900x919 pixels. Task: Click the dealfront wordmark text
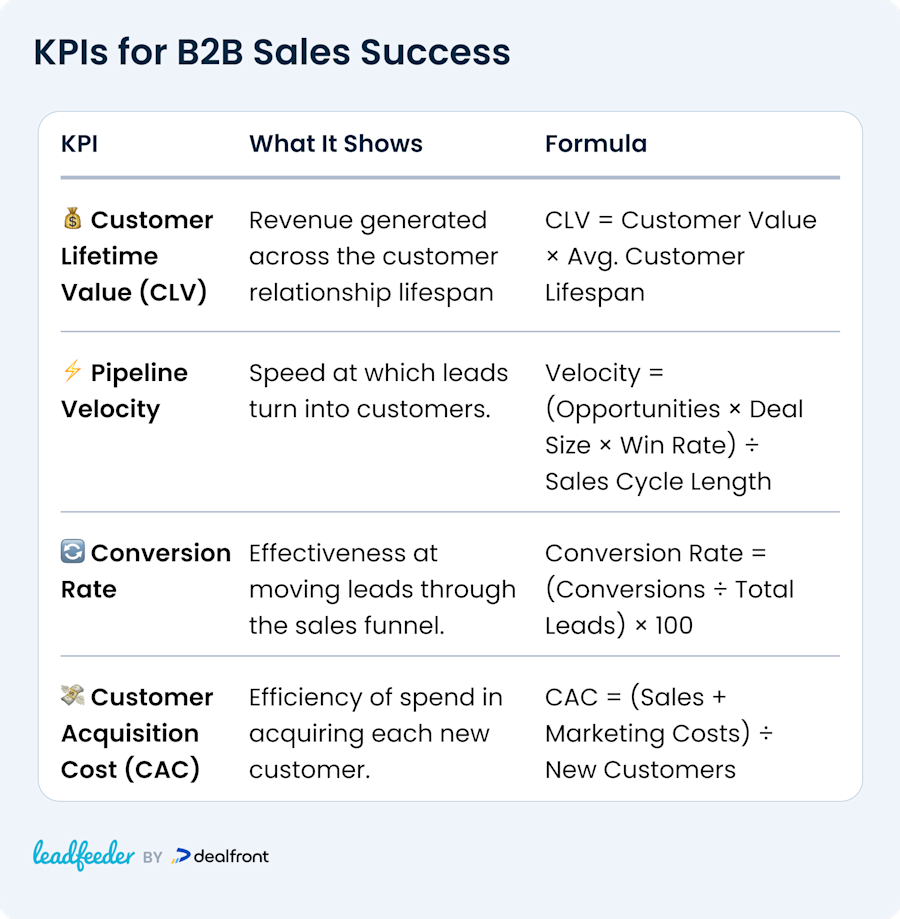pyautogui.click(x=231, y=857)
